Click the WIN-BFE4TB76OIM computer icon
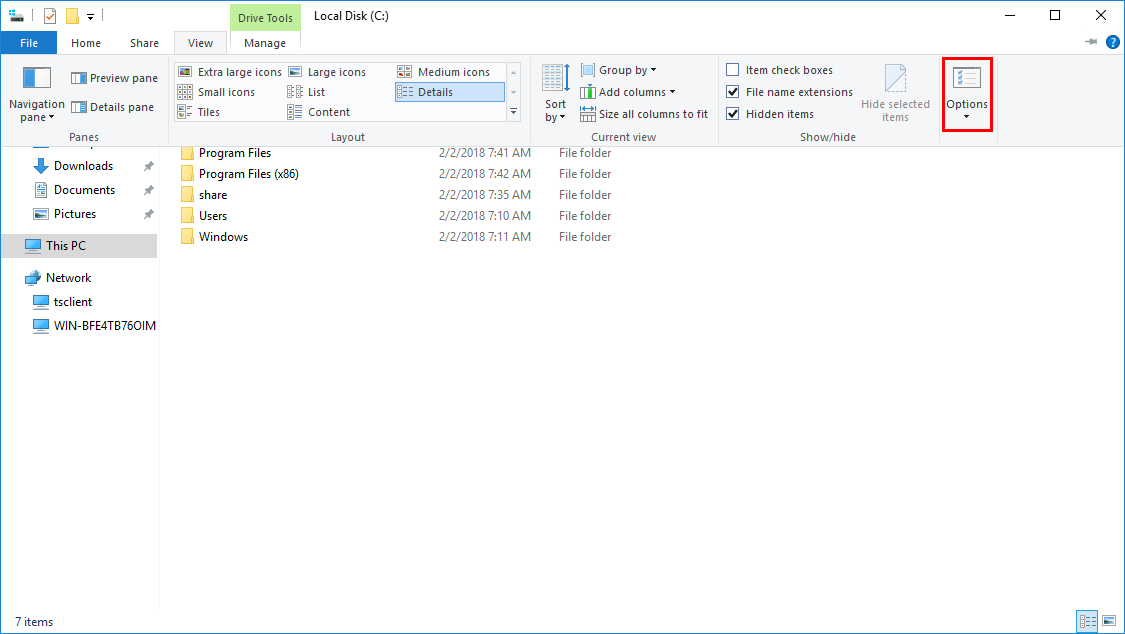 (x=41, y=326)
